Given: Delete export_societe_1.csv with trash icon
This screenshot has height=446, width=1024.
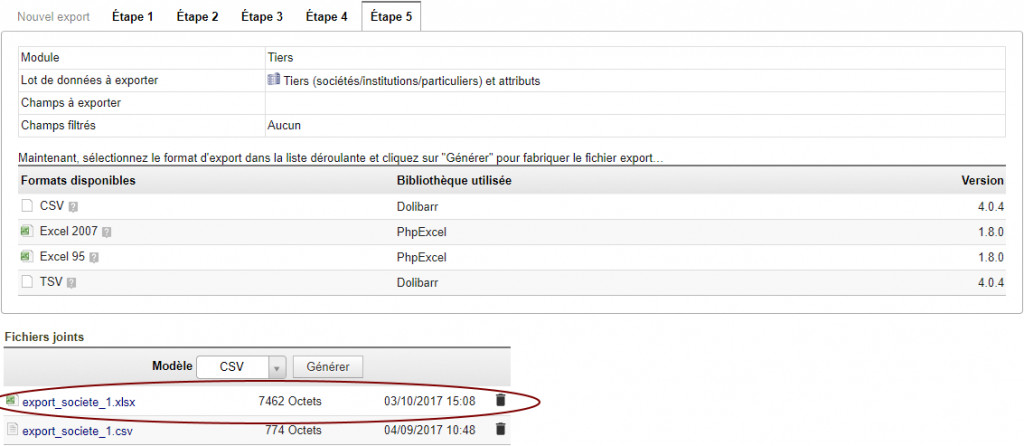Looking at the screenshot, I should point(500,429).
